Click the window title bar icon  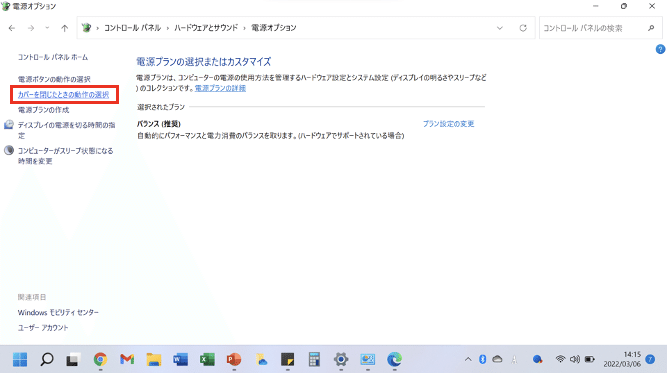click(6, 6)
